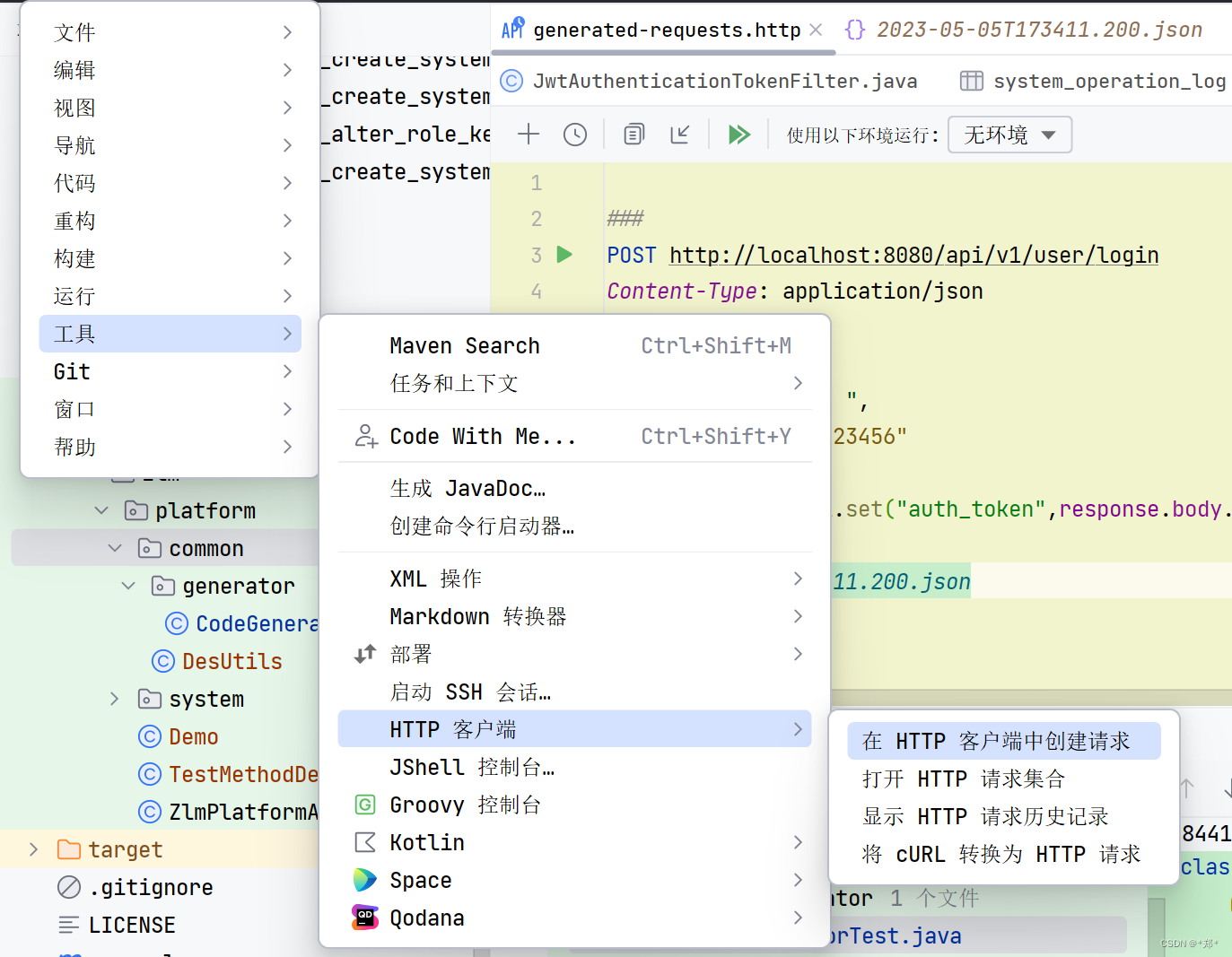The height and width of the screenshot is (957, 1232).
Task: Click the open requests collection icon
Action: (x=633, y=135)
